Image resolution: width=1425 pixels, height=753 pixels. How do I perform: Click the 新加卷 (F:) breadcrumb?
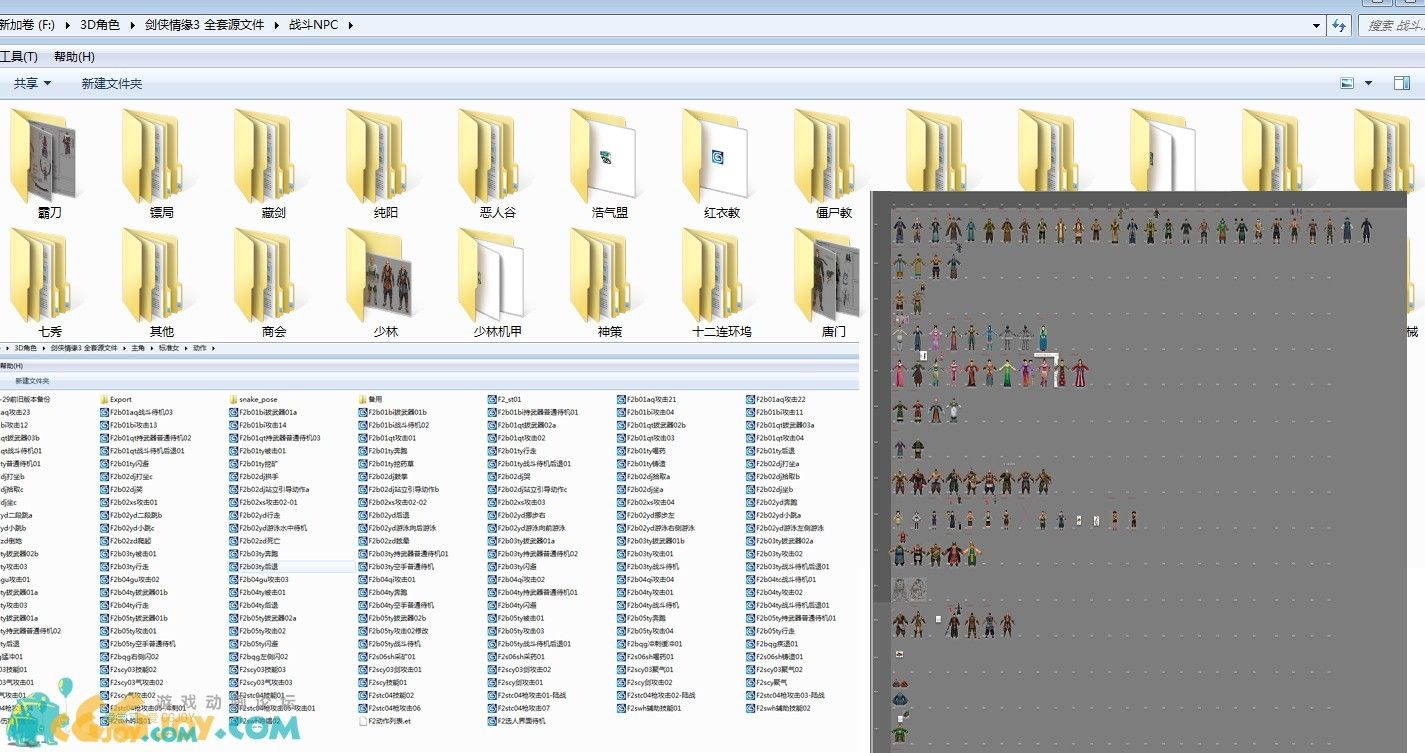pos(26,24)
